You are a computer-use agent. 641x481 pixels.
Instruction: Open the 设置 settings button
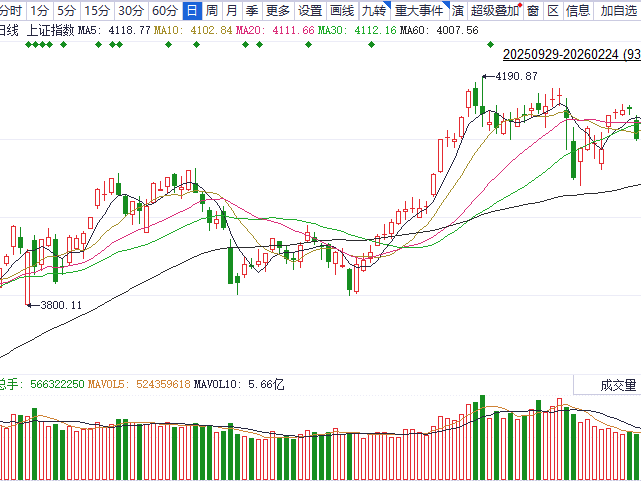310,11
